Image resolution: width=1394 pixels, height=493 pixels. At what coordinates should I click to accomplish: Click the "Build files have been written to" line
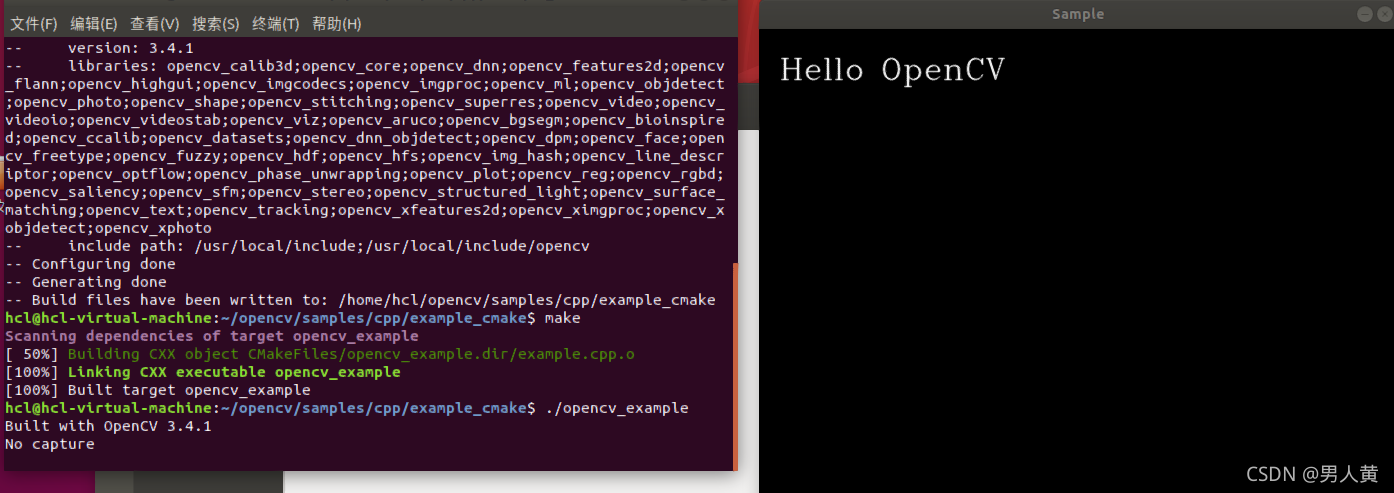[360, 300]
